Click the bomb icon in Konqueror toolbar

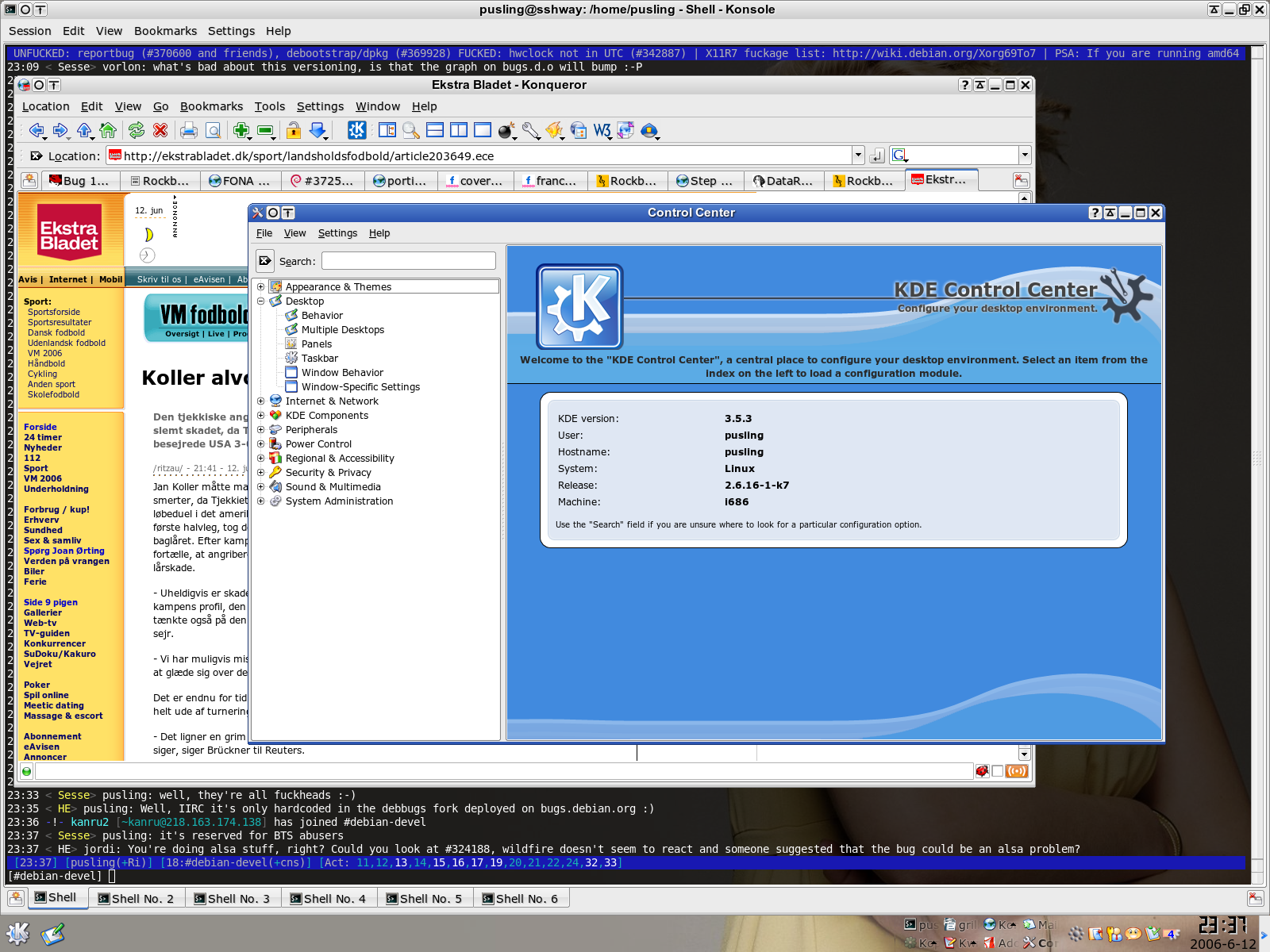pyautogui.click(x=506, y=130)
